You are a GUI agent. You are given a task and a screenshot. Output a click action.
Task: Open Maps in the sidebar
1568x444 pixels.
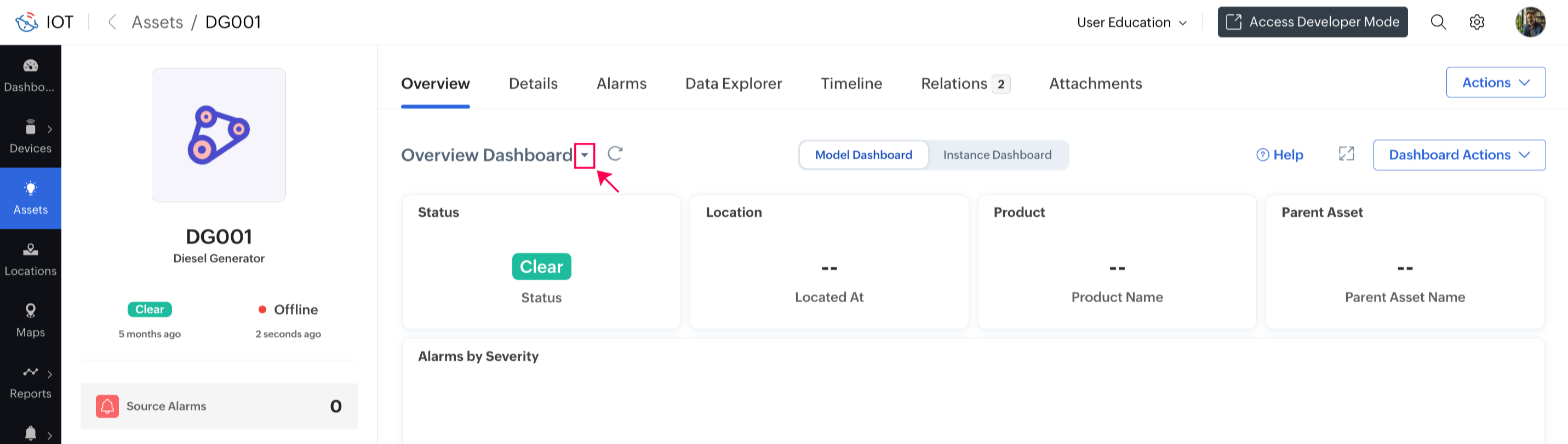tap(31, 320)
